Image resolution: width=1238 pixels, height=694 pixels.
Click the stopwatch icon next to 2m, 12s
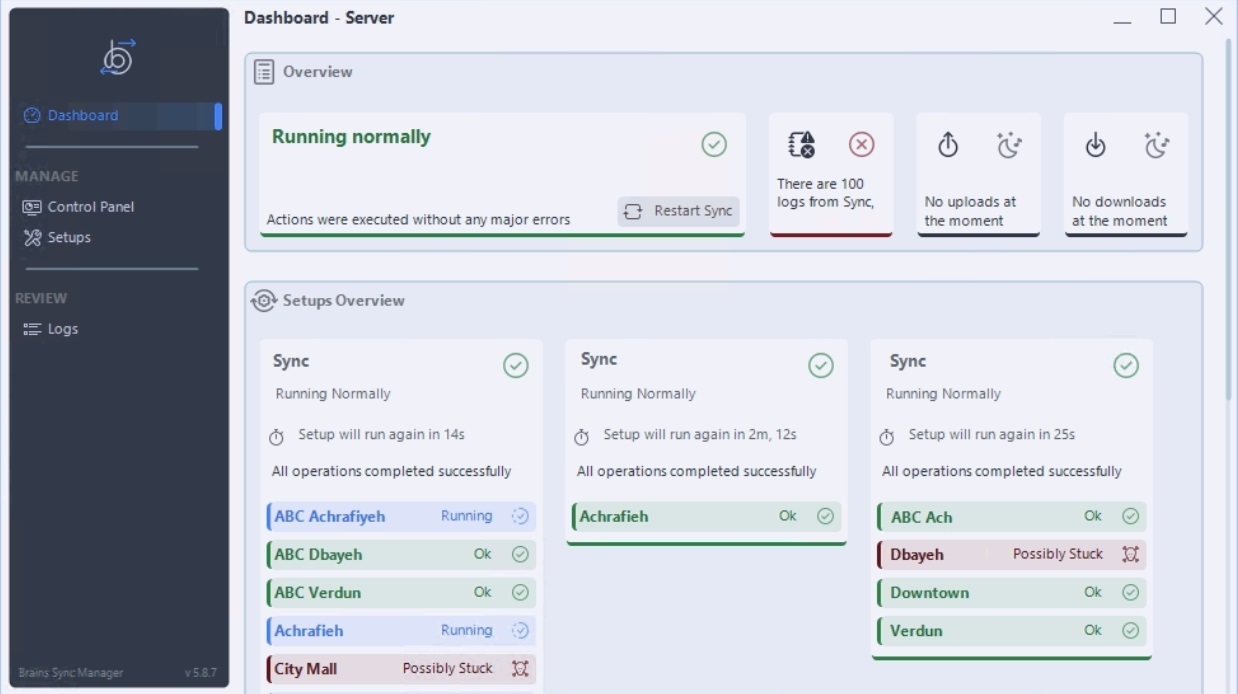point(582,437)
